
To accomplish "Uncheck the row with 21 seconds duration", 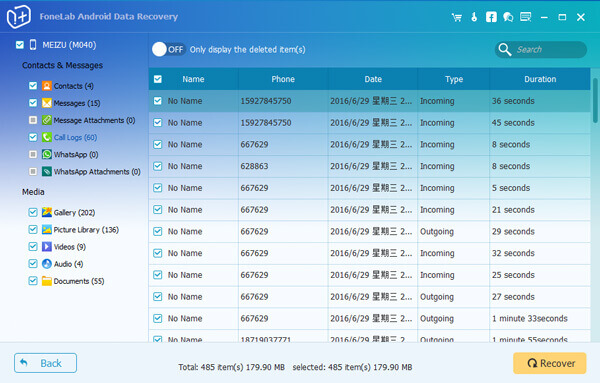I will [x=158, y=210].
